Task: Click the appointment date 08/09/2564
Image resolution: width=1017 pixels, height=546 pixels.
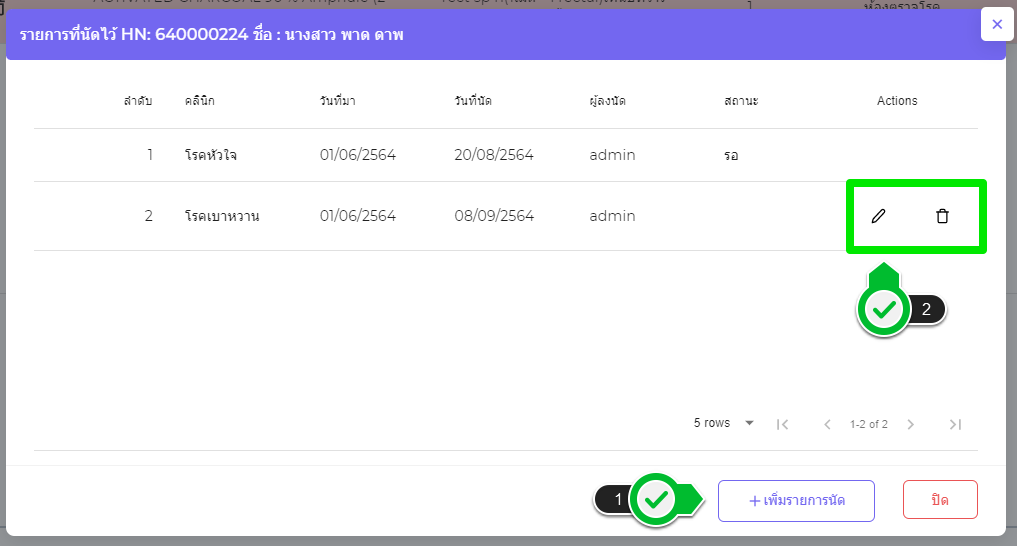Action: pyautogui.click(x=494, y=216)
